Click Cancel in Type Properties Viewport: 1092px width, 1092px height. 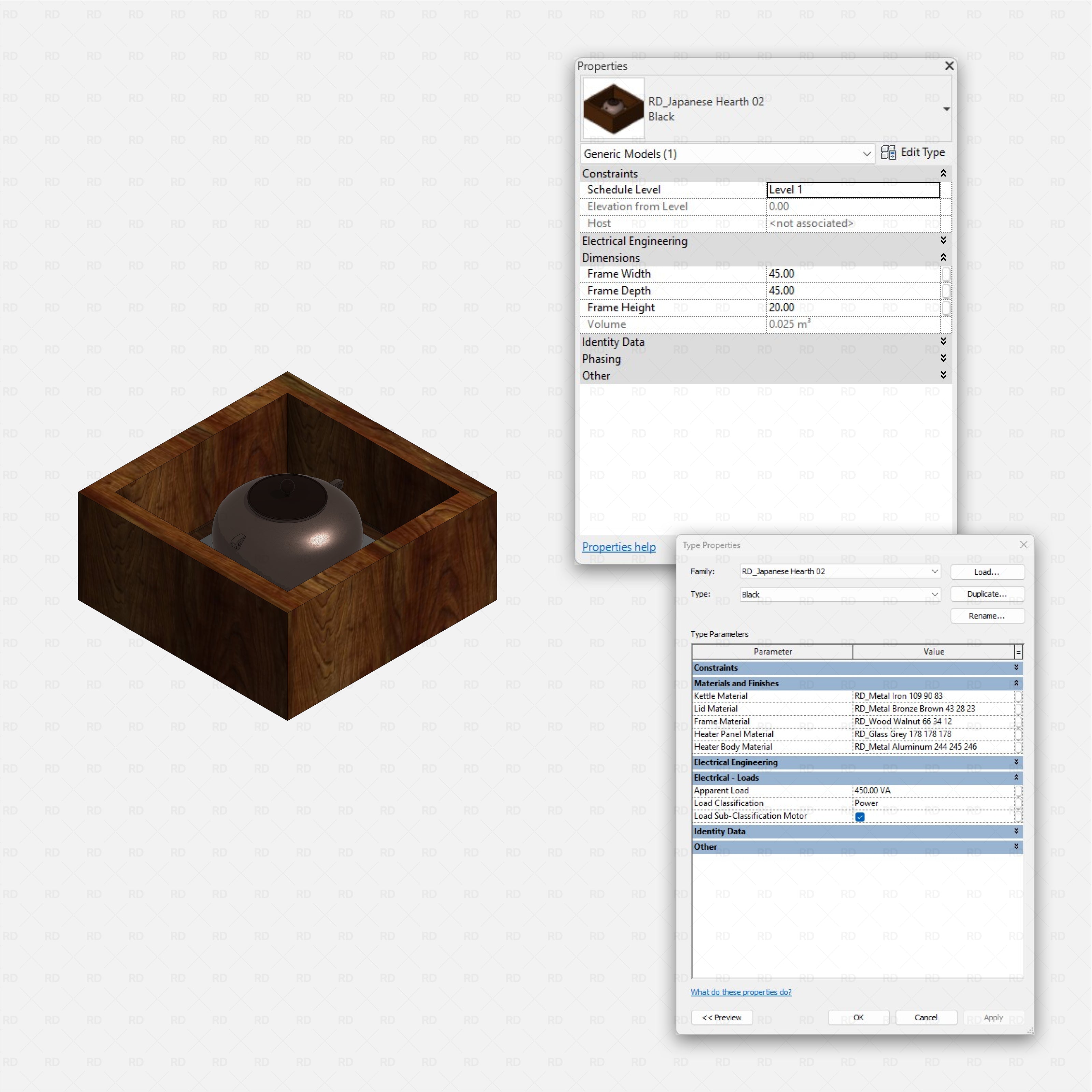(926, 1017)
